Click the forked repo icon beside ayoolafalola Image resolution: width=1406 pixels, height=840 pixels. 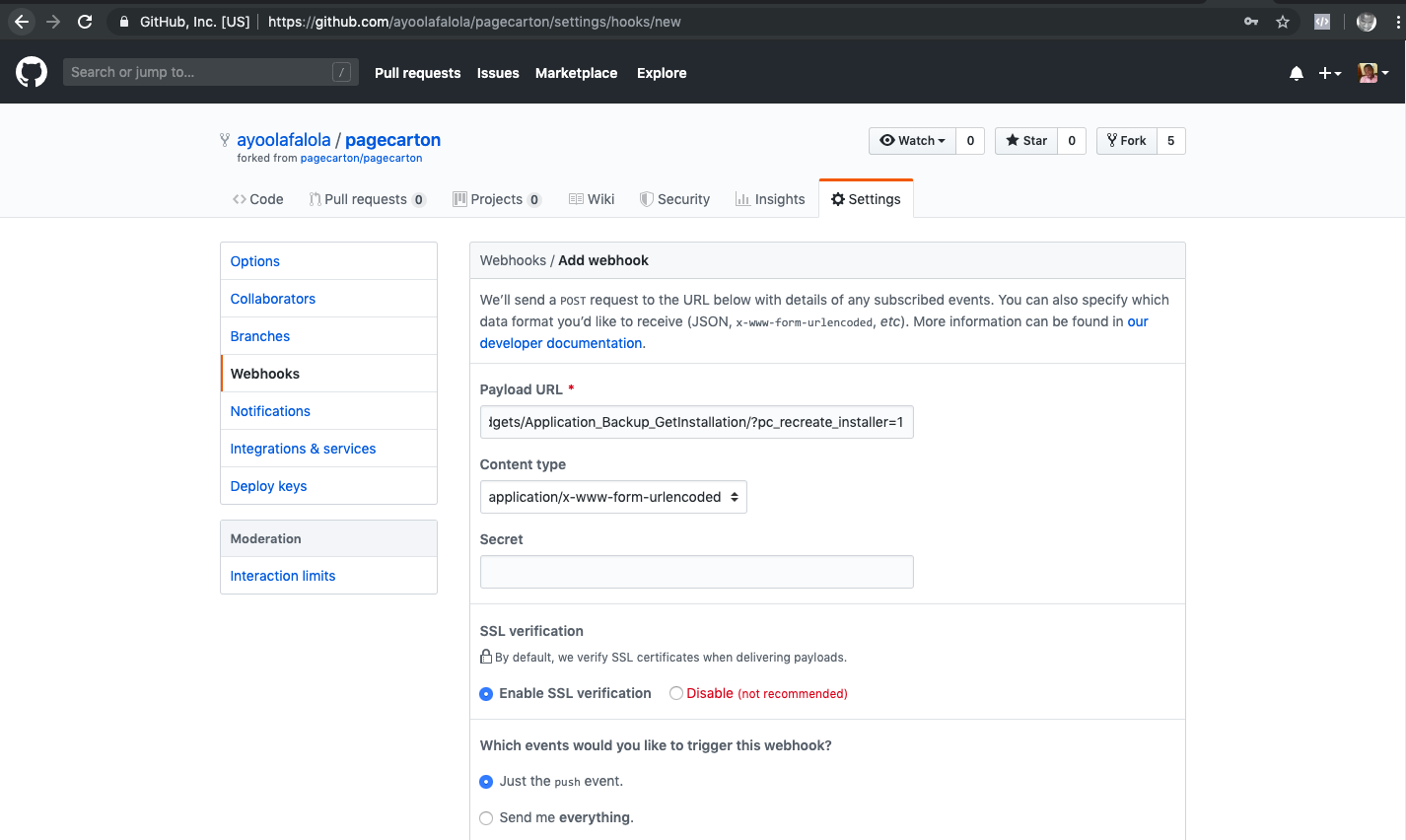pyautogui.click(x=225, y=140)
